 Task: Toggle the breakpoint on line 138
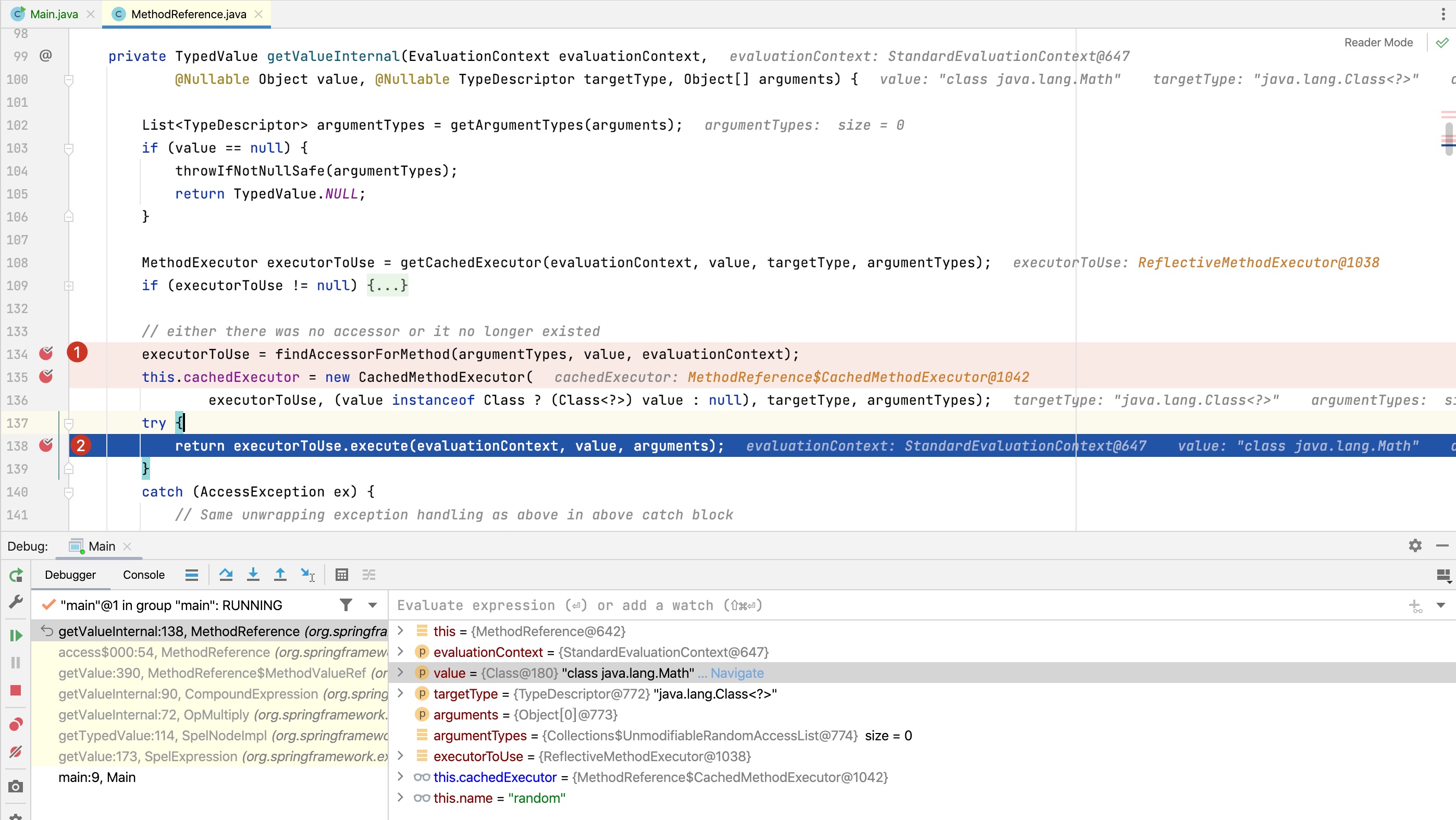[46, 445]
